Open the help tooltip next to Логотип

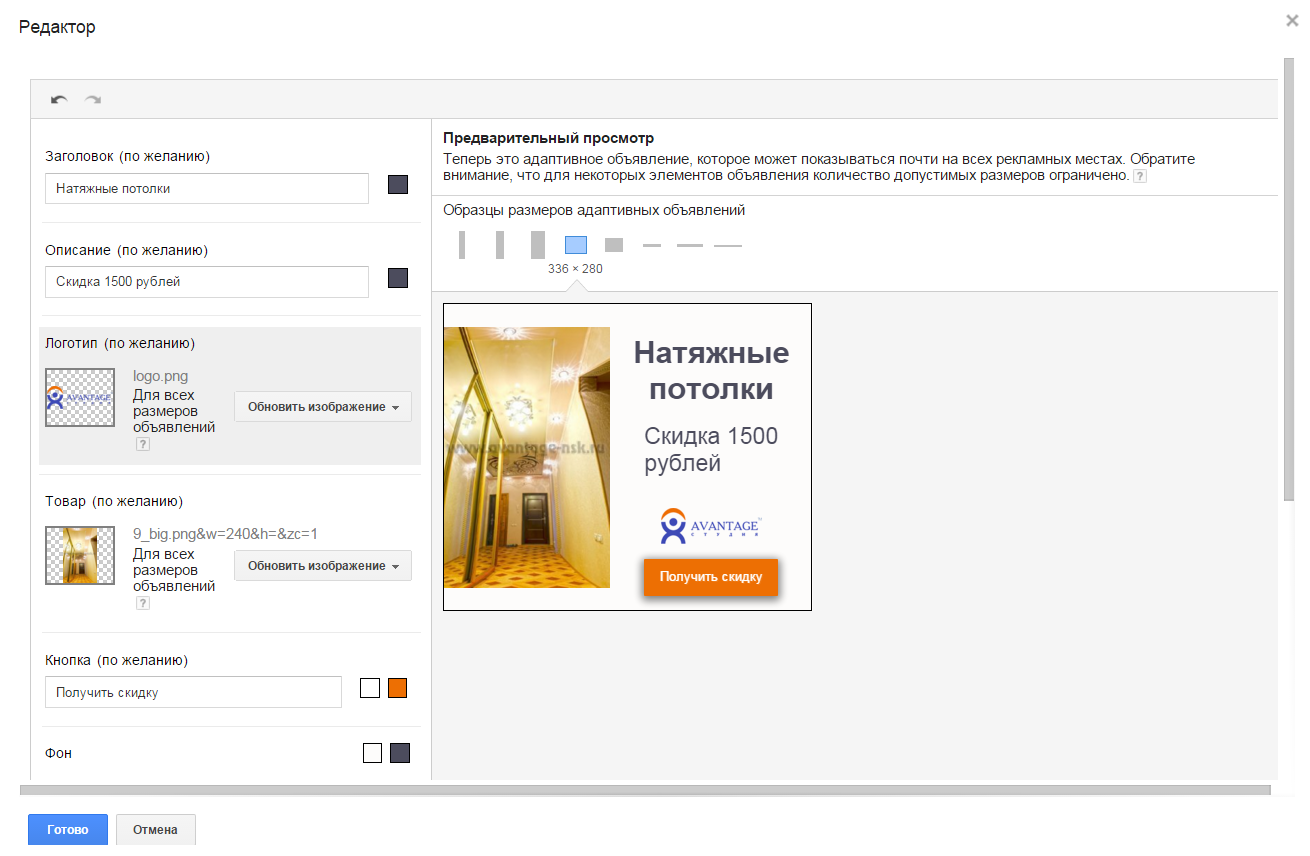tap(142, 443)
